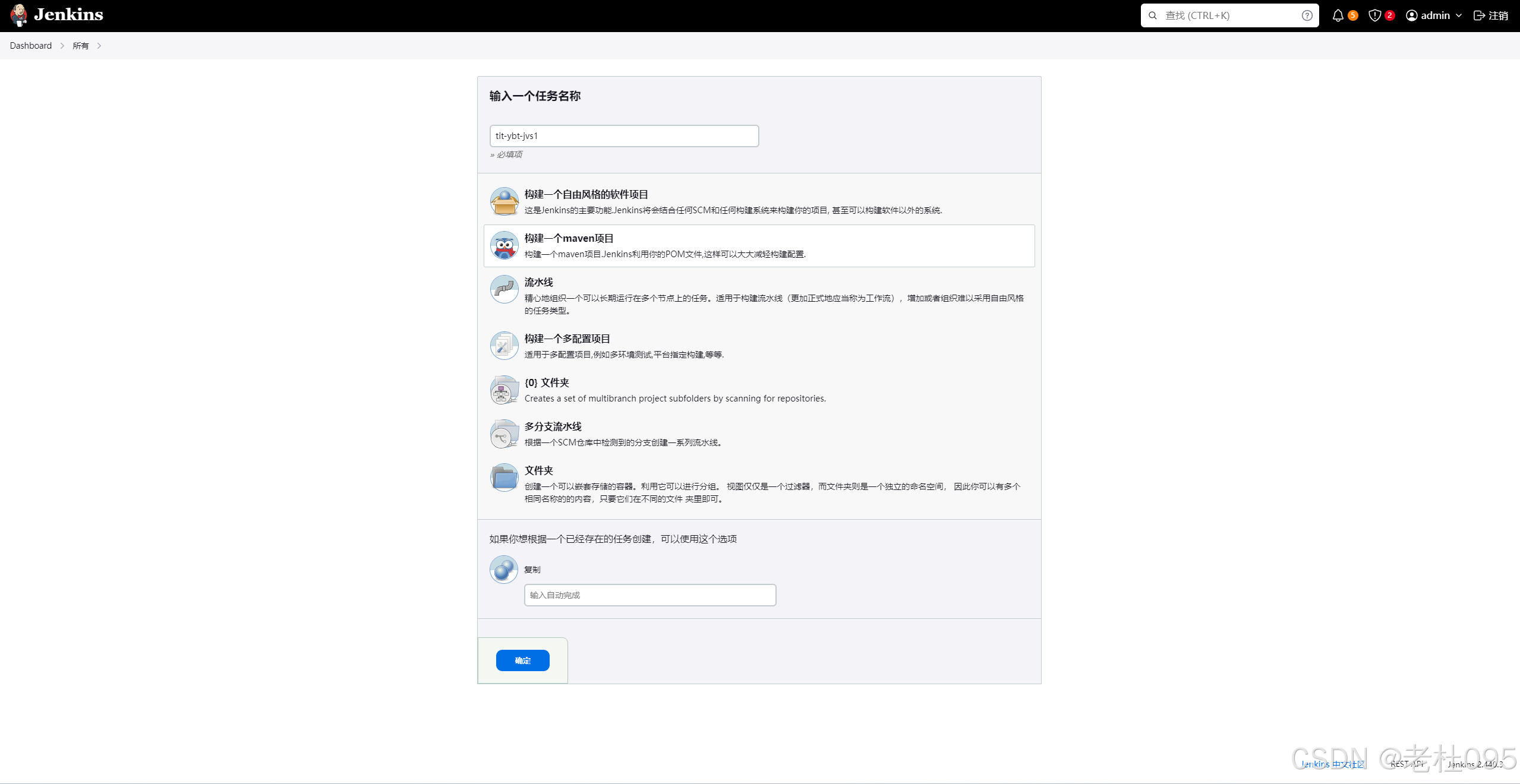Select the Freestyle project box icon
The height and width of the screenshot is (784, 1520).
[504, 202]
